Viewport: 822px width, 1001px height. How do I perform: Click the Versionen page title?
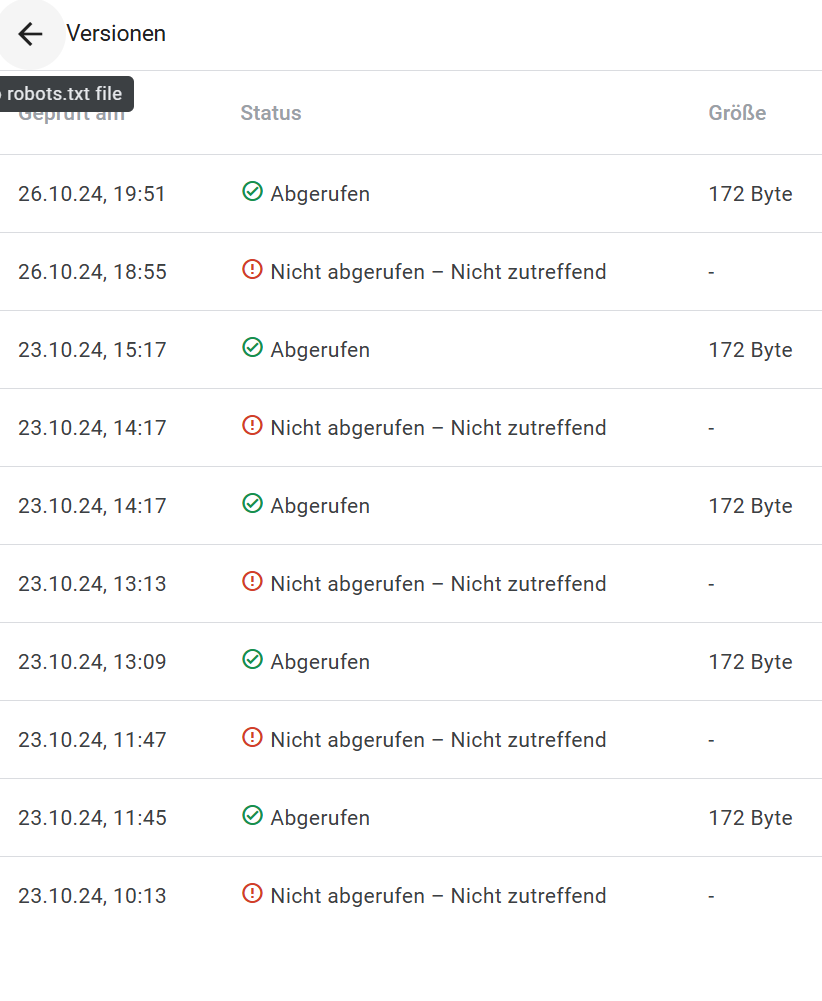[x=116, y=33]
